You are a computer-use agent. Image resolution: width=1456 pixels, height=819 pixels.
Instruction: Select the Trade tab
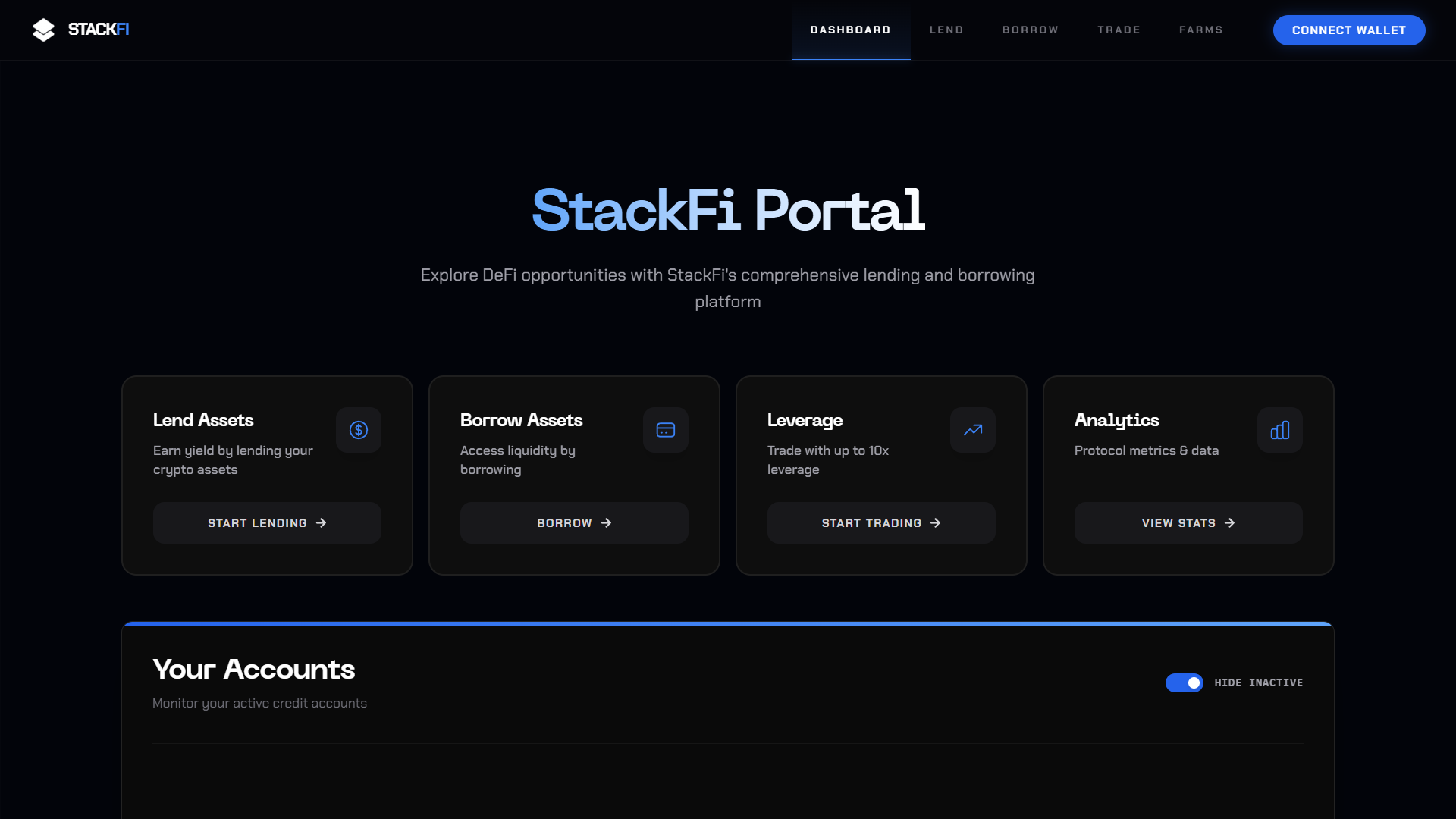pyautogui.click(x=1119, y=30)
